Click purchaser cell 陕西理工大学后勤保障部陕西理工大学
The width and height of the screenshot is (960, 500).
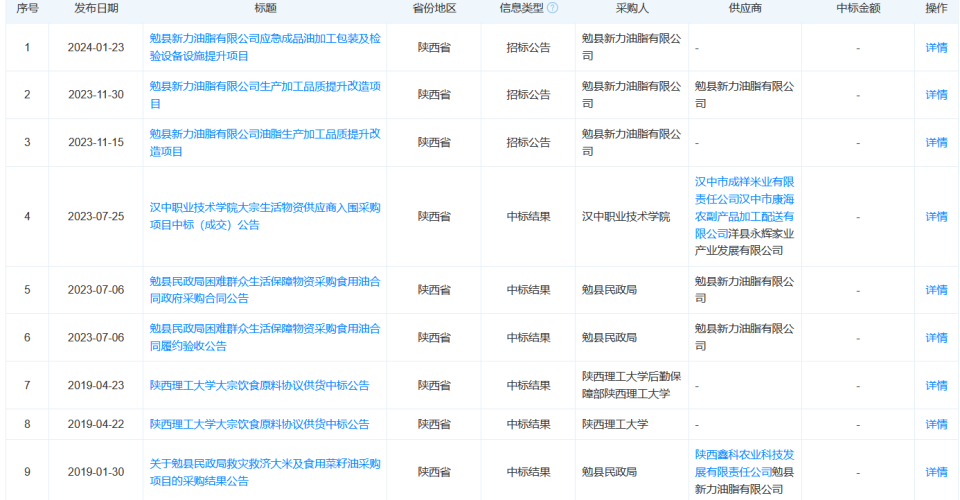tap(631, 385)
